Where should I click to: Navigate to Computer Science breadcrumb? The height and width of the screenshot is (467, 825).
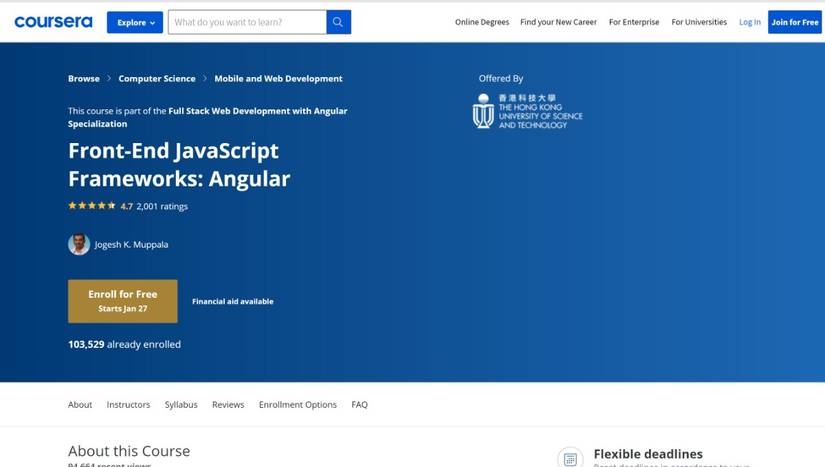pyautogui.click(x=157, y=78)
